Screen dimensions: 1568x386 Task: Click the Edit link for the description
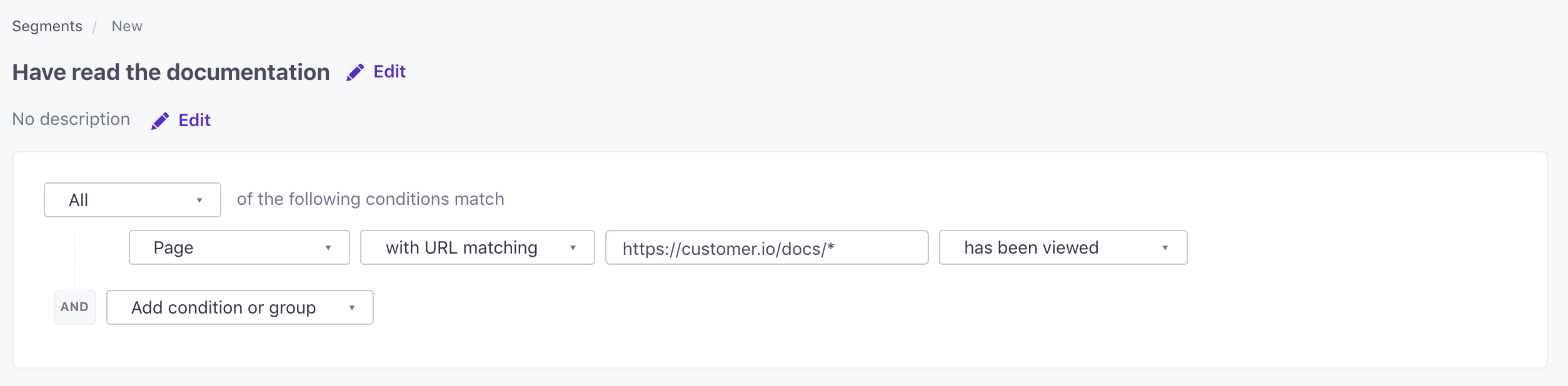coord(194,120)
